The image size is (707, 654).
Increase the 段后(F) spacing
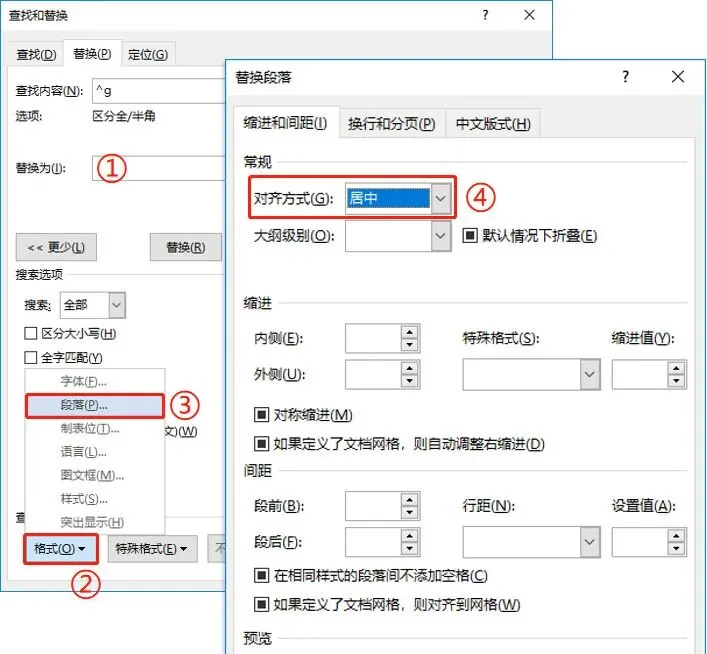[409, 536]
